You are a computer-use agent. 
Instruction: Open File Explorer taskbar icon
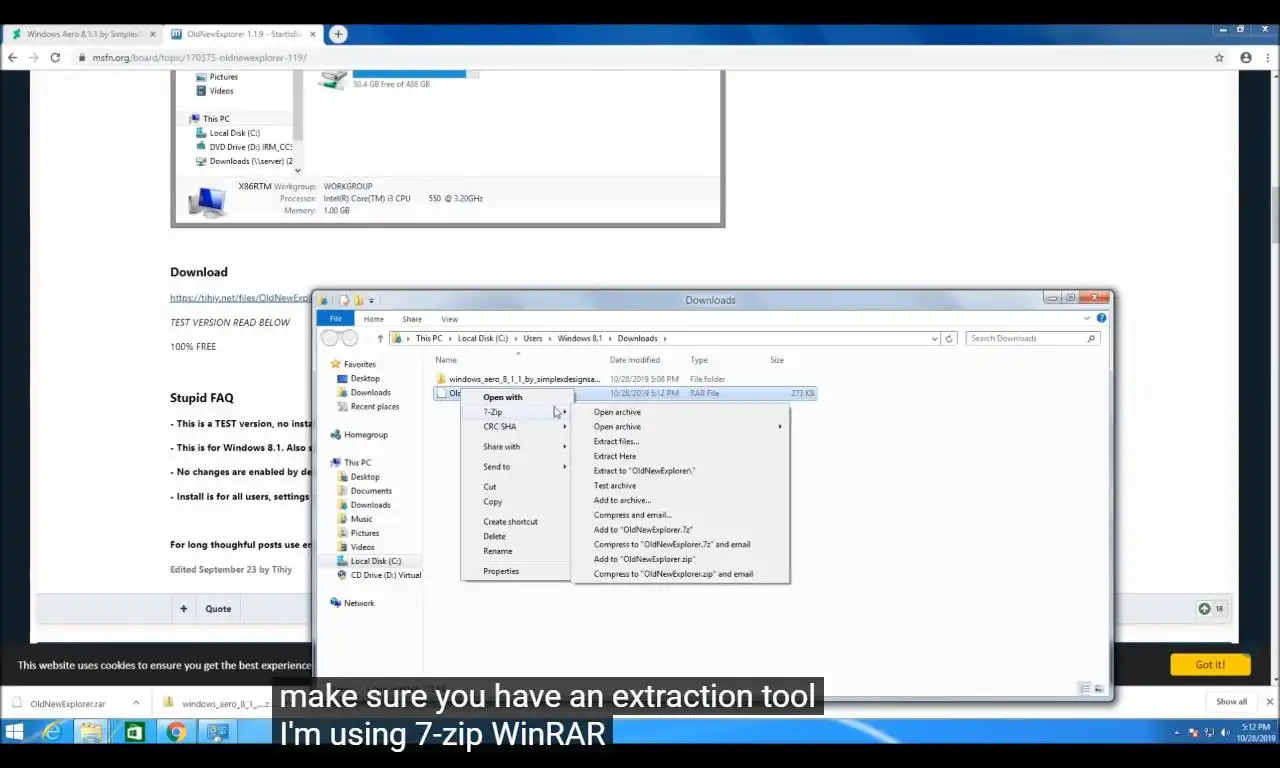click(91, 733)
